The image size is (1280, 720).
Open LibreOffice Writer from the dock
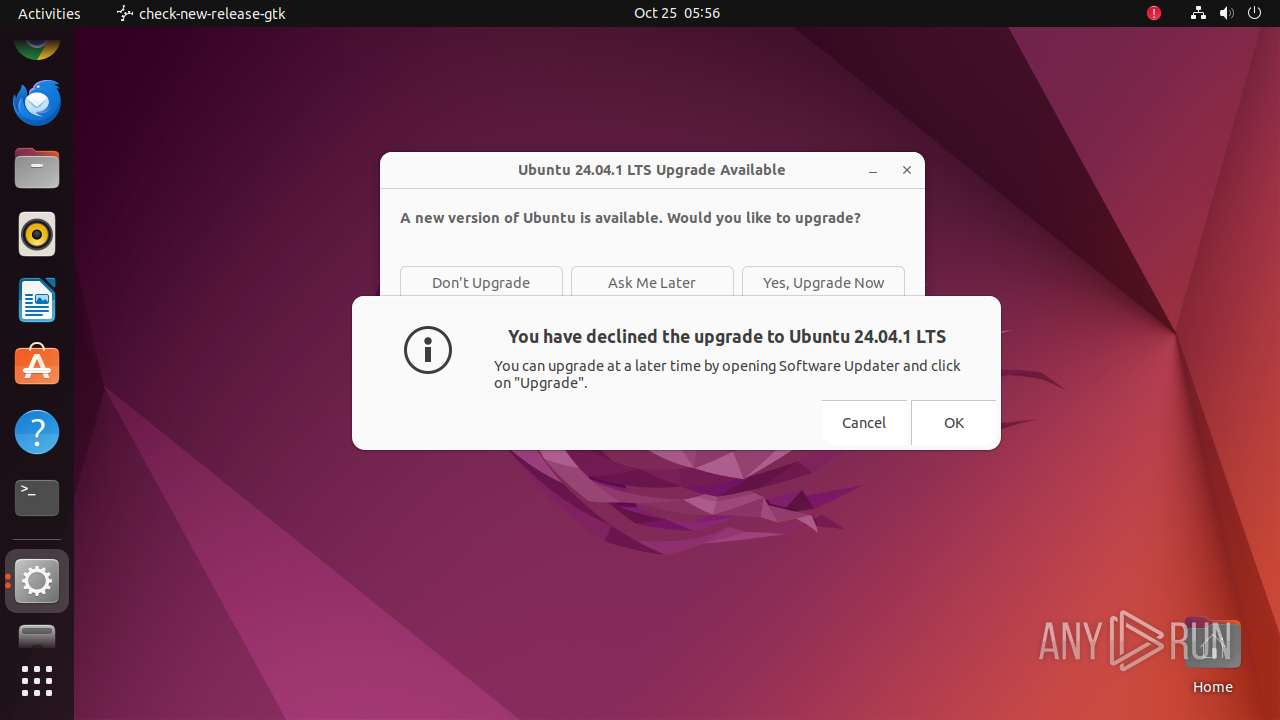[x=37, y=300]
